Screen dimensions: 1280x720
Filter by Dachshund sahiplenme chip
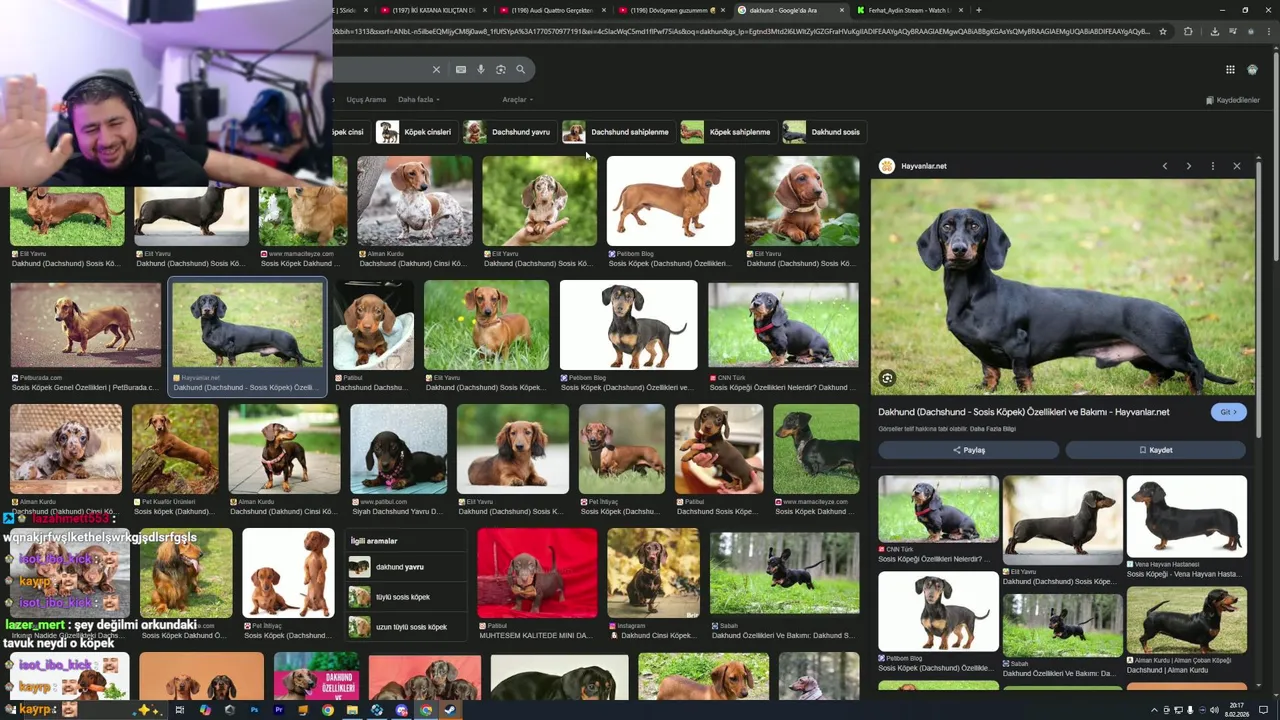617,132
